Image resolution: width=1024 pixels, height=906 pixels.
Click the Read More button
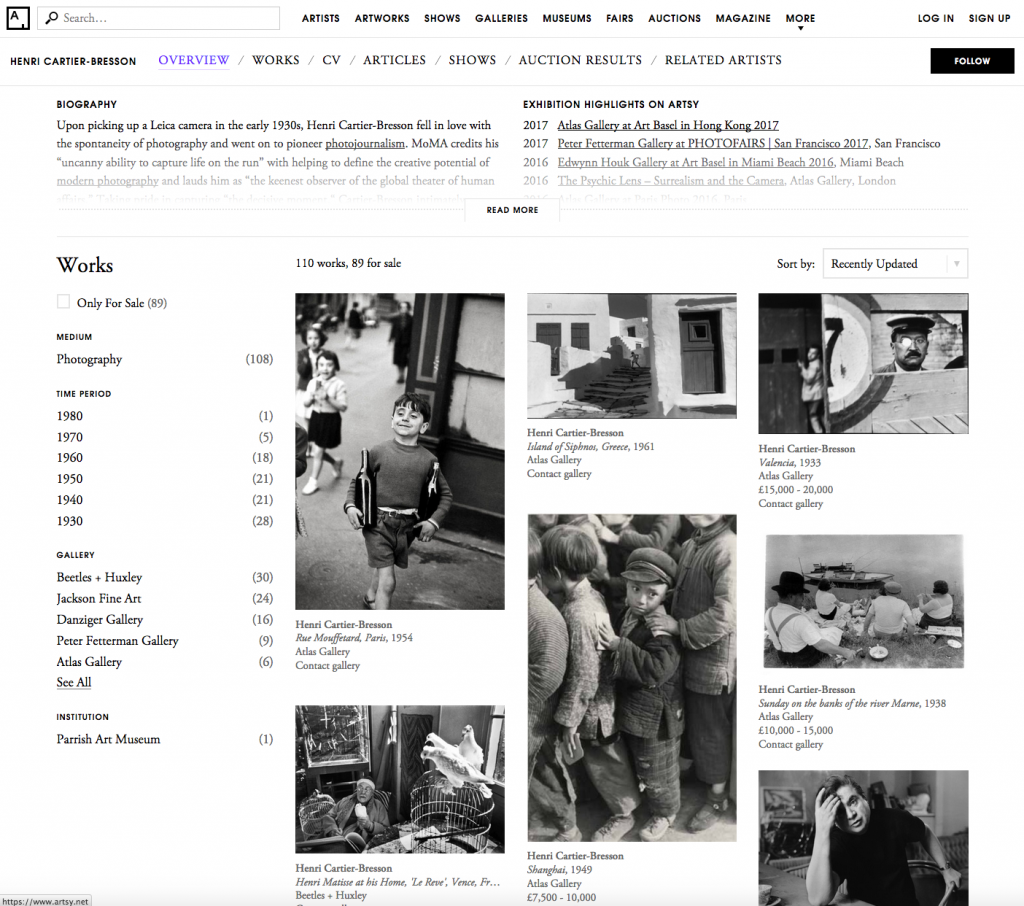coord(512,210)
